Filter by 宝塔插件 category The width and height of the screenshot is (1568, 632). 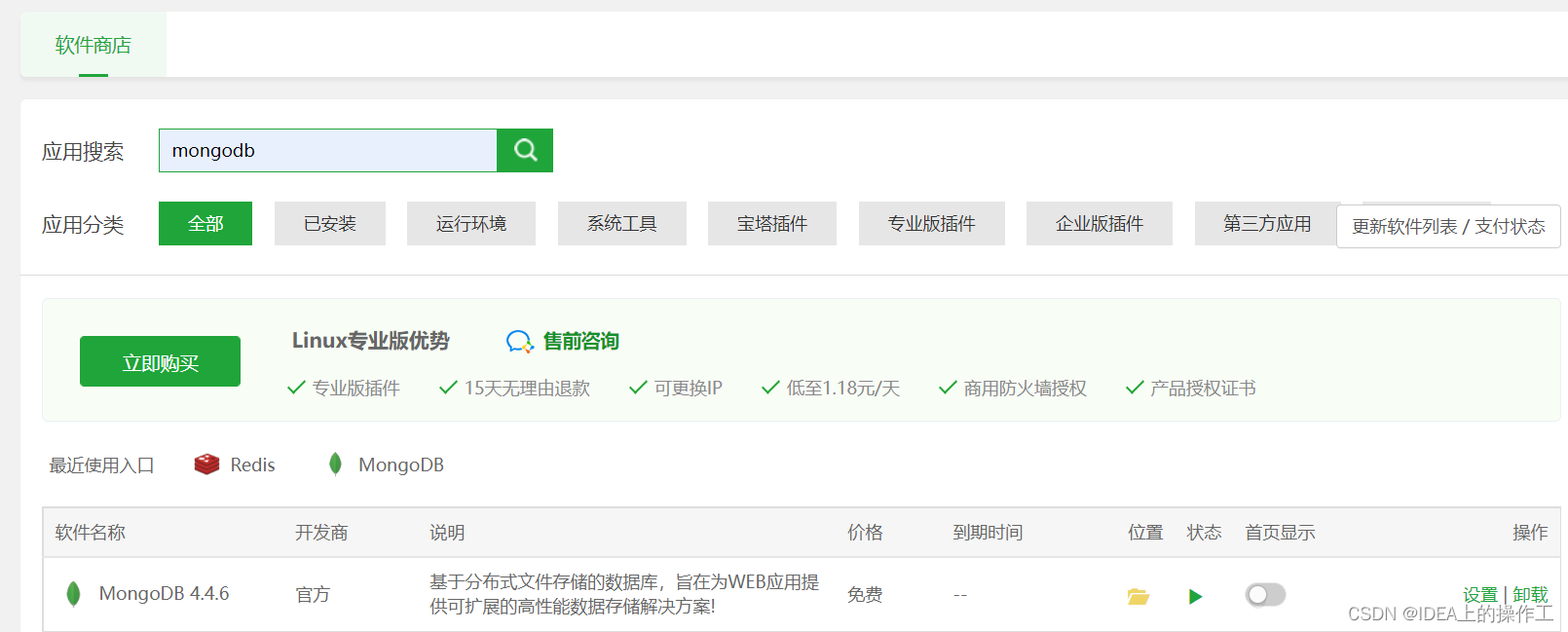click(772, 223)
